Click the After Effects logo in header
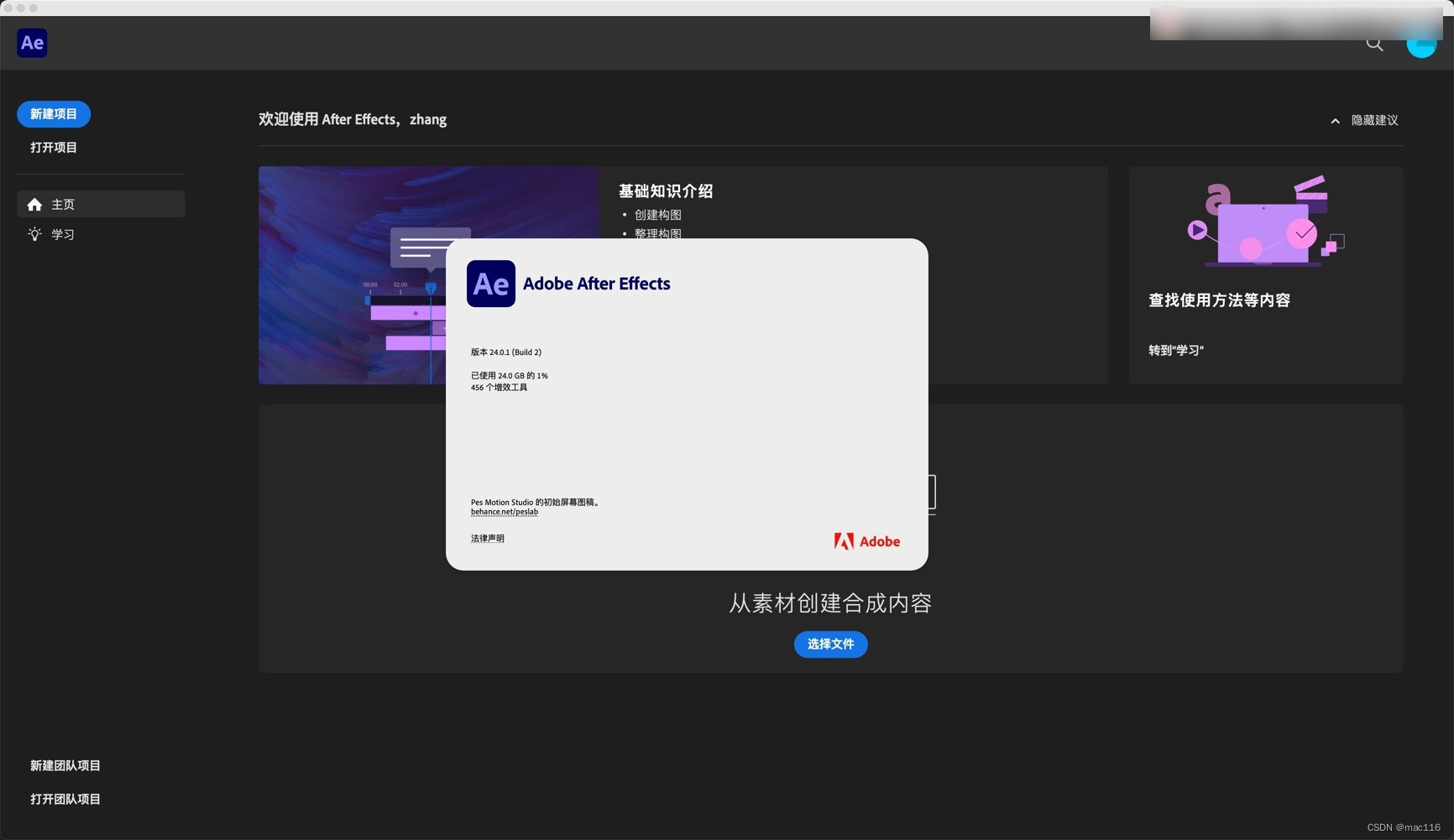1454x840 pixels. click(32, 43)
